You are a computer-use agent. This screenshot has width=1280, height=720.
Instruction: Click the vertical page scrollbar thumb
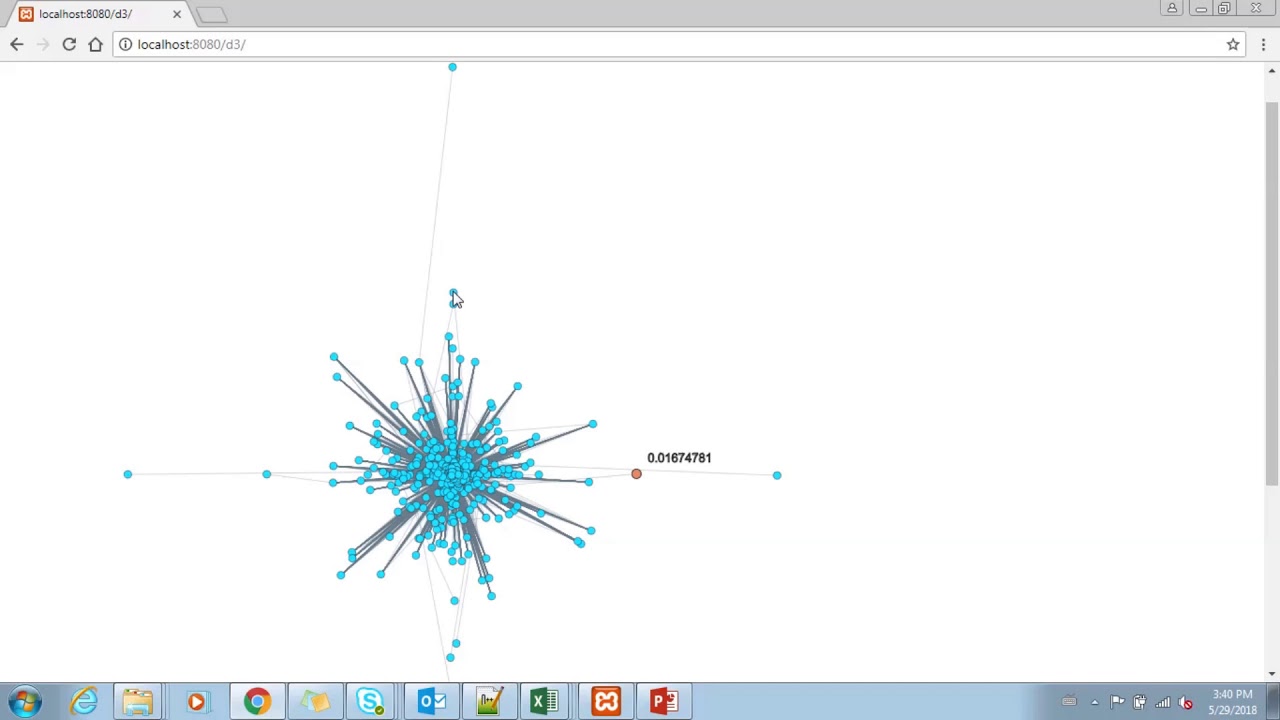pos(1272,293)
